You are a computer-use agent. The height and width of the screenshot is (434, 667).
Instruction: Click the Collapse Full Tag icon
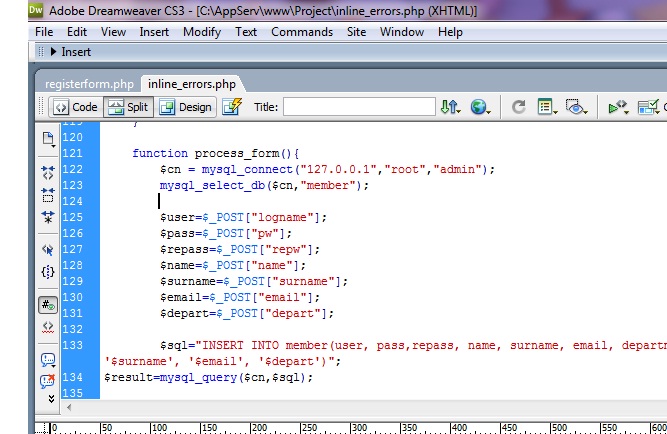(48, 172)
